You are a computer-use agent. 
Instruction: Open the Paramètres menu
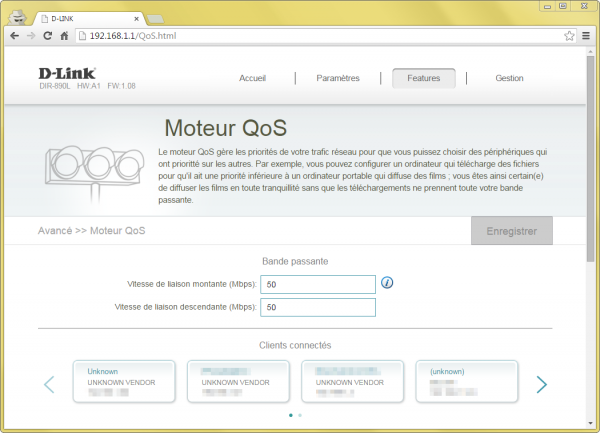tap(337, 78)
